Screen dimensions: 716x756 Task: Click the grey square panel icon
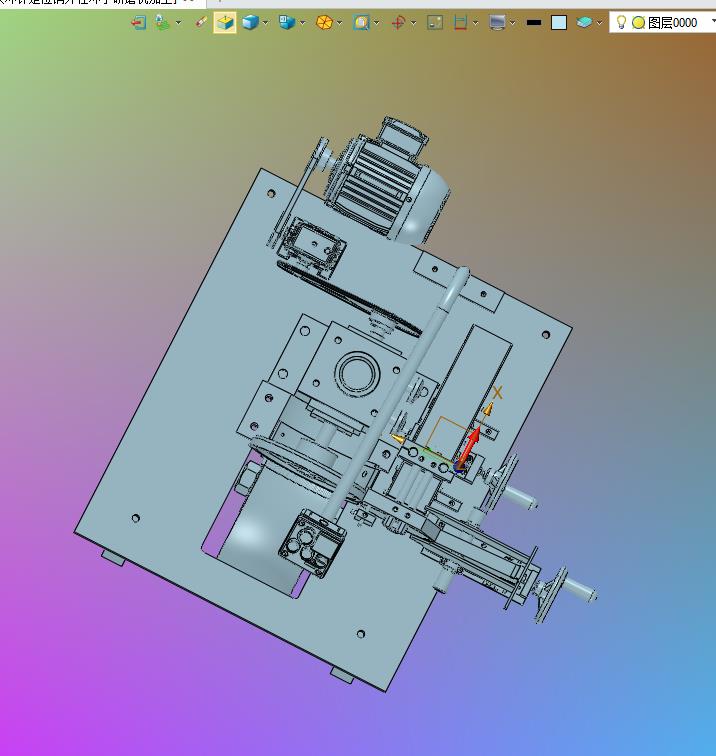tap(435, 23)
